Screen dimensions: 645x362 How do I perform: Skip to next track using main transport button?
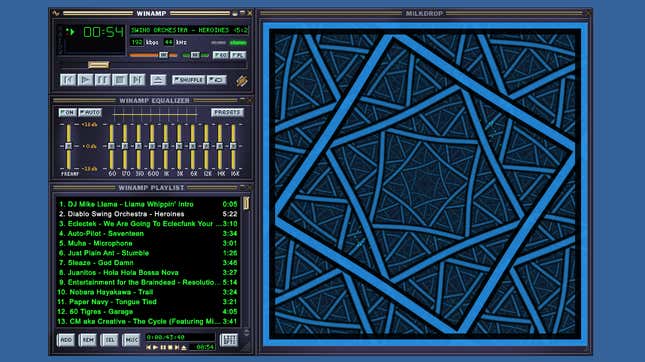(x=137, y=79)
